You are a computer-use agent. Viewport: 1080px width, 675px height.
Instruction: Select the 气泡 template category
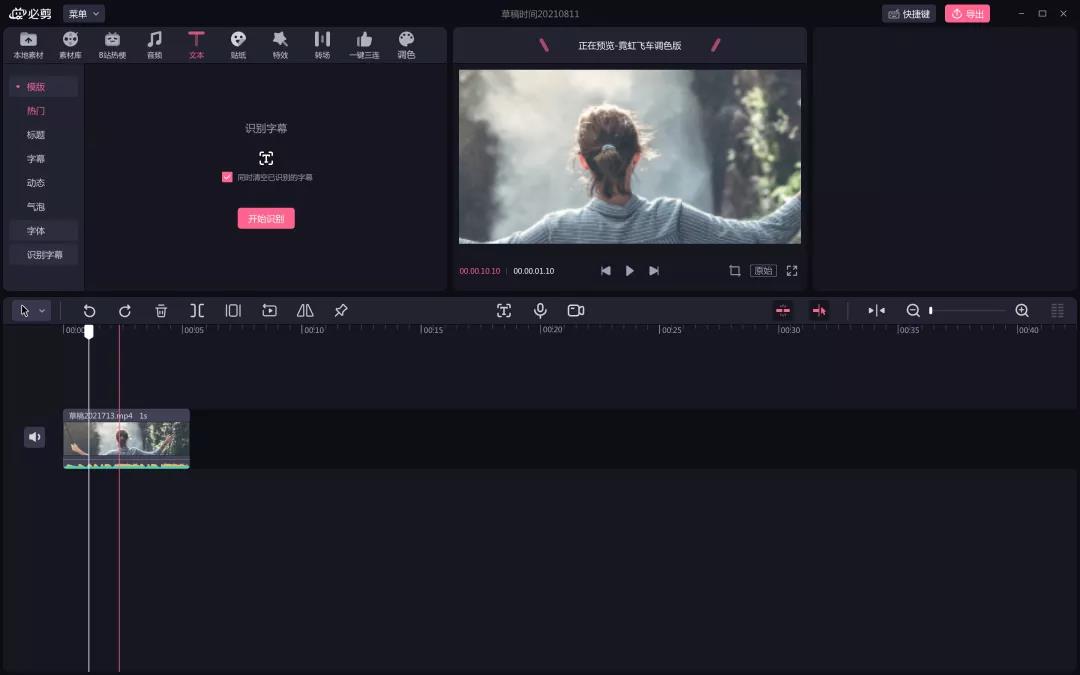[x=36, y=207]
